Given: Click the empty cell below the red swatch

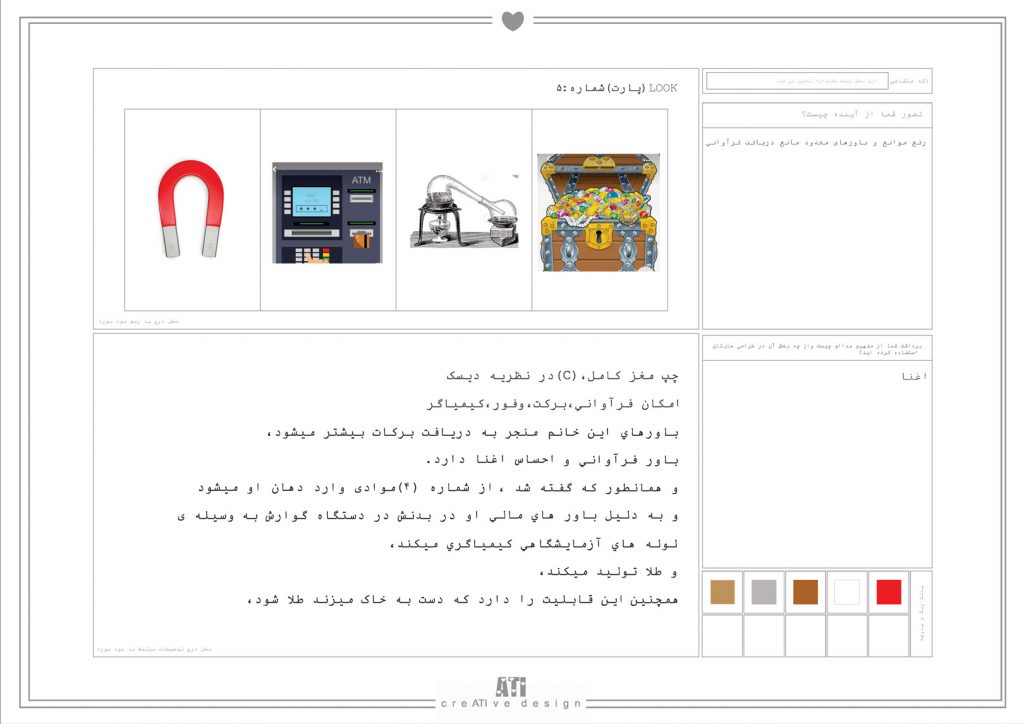Looking at the screenshot, I should coord(888,635).
